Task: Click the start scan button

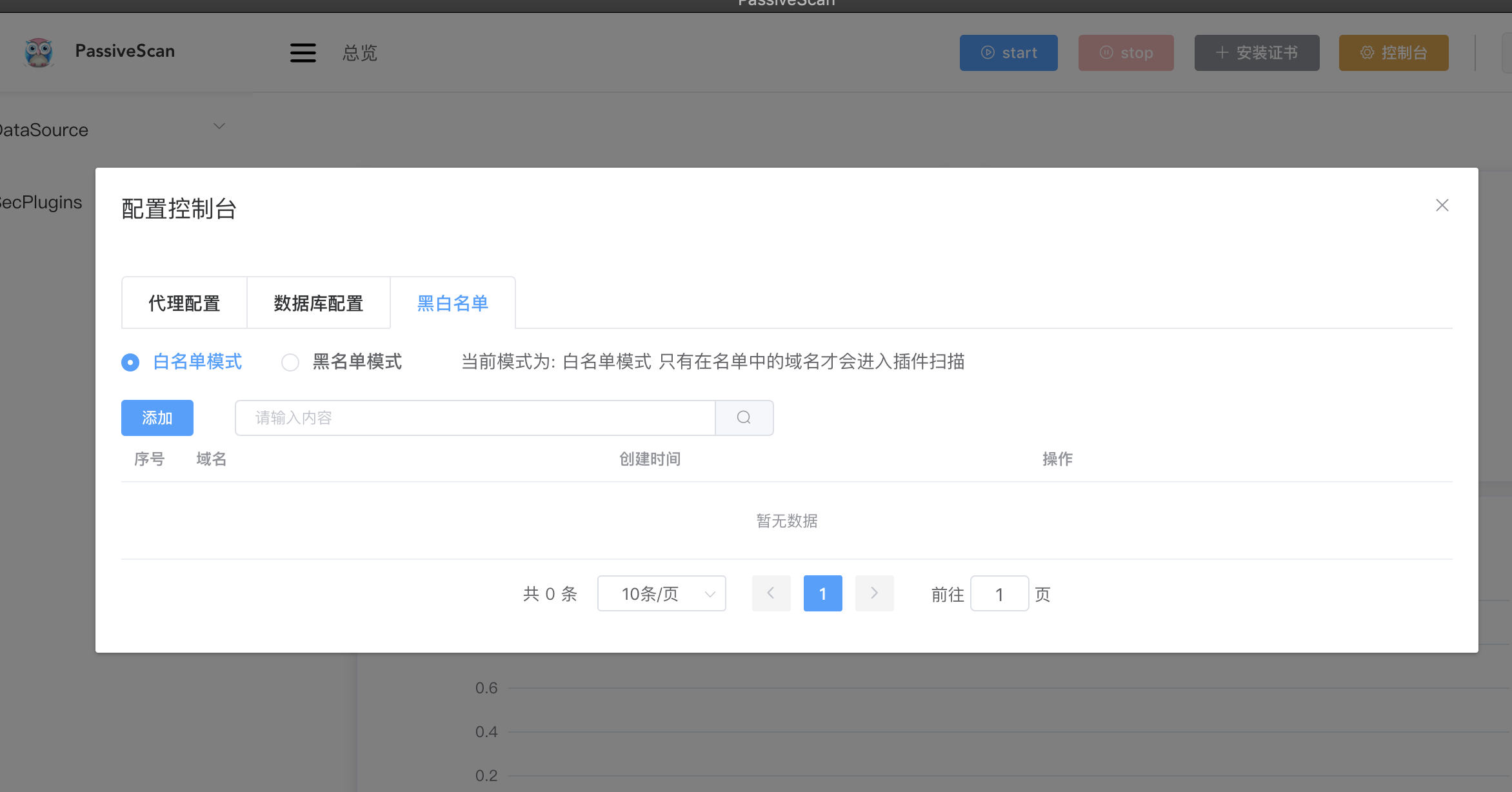Action: click(1008, 53)
